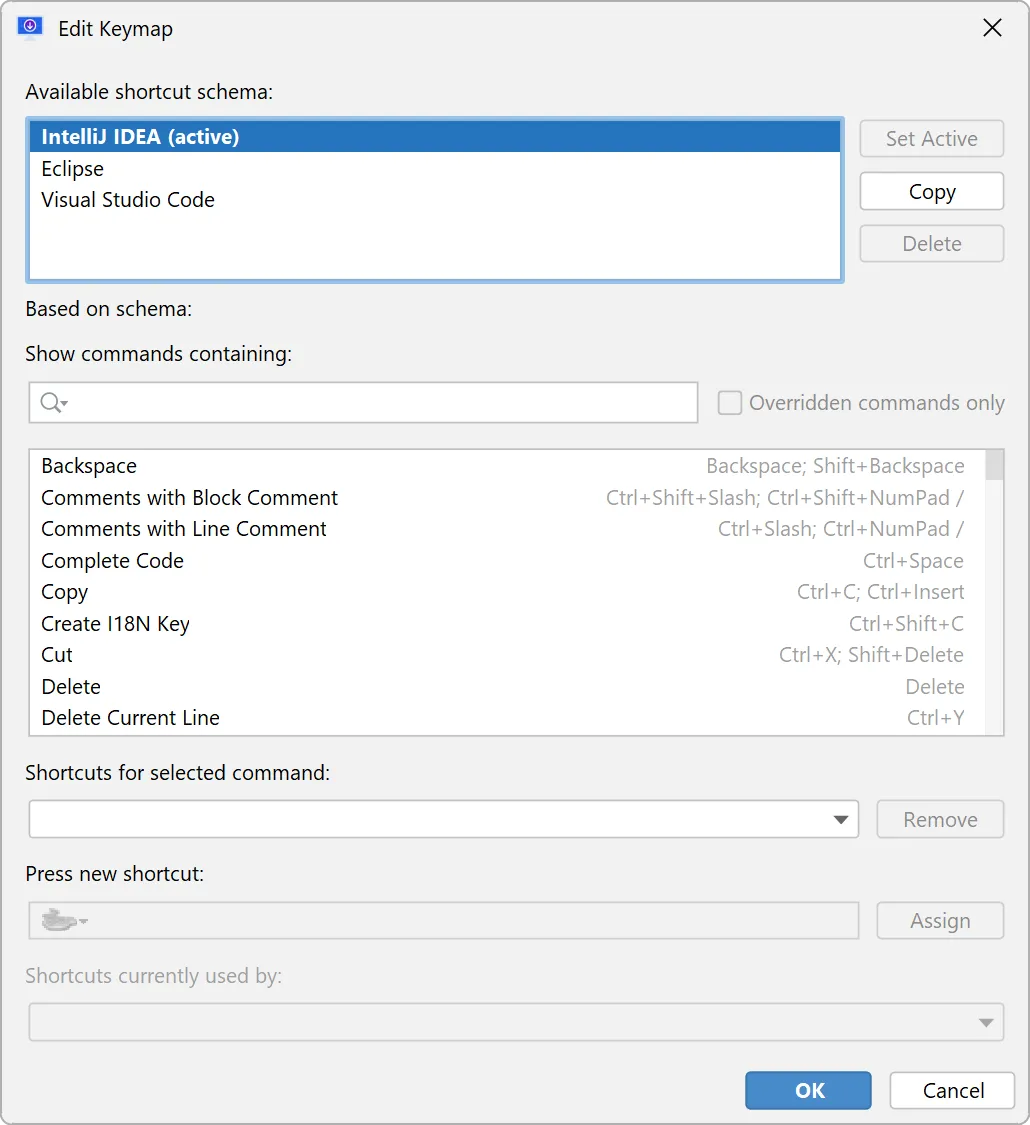Viewport: 1030px width, 1125px height.
Task: Select the Delete command in list
Action: pos(507,687)
